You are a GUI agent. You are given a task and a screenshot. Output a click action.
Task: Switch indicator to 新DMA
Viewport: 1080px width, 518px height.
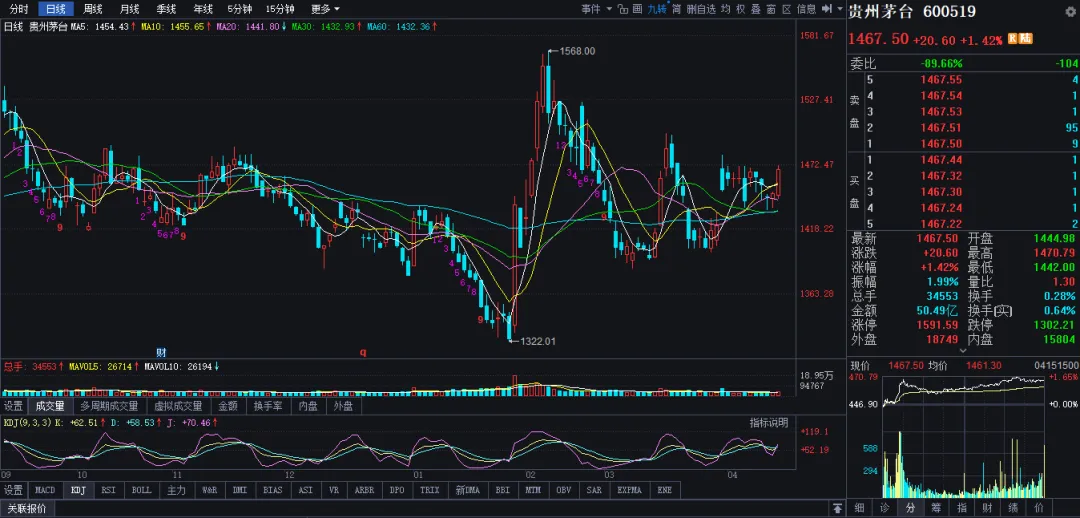[468, 490]
